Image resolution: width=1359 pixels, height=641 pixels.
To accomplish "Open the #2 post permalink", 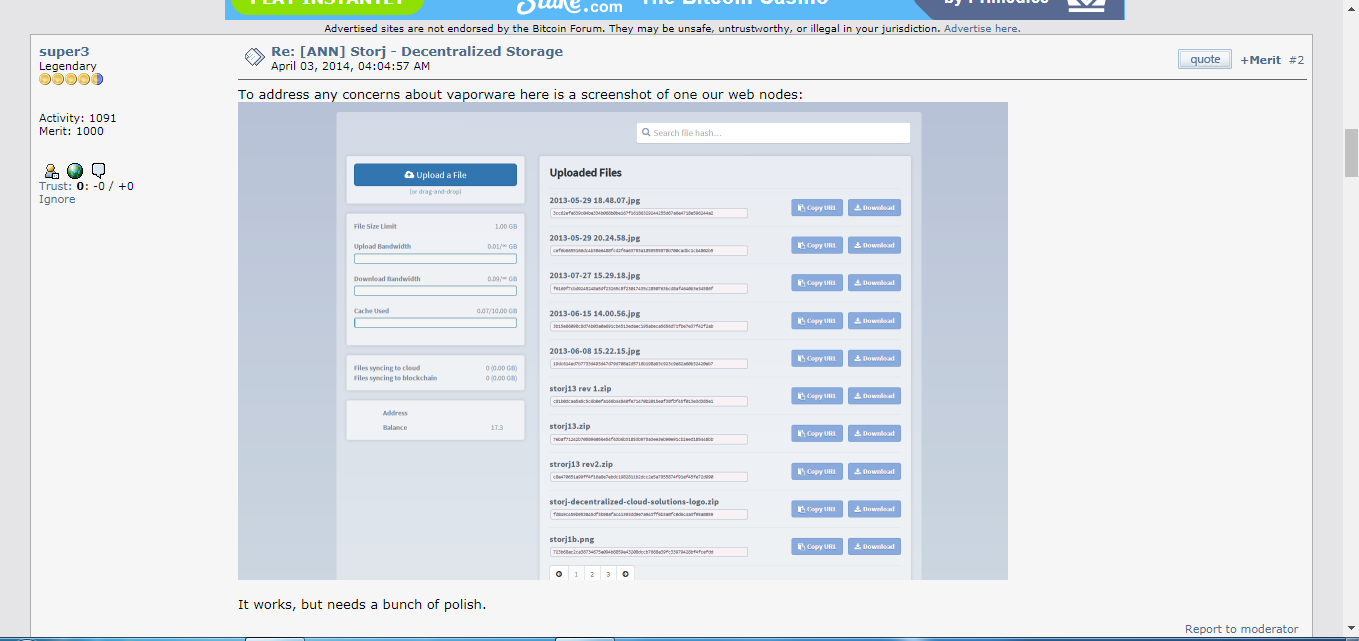I will click(1296, 60).
